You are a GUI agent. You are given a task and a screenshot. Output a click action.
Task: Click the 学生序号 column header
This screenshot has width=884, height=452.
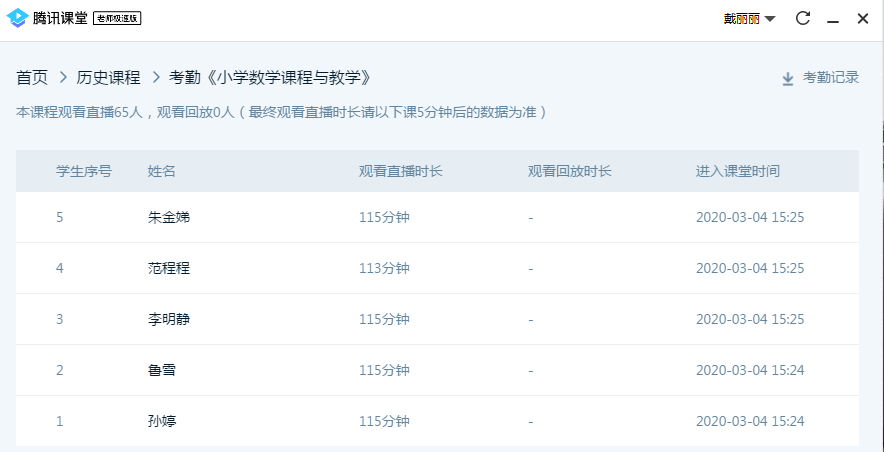83,171
